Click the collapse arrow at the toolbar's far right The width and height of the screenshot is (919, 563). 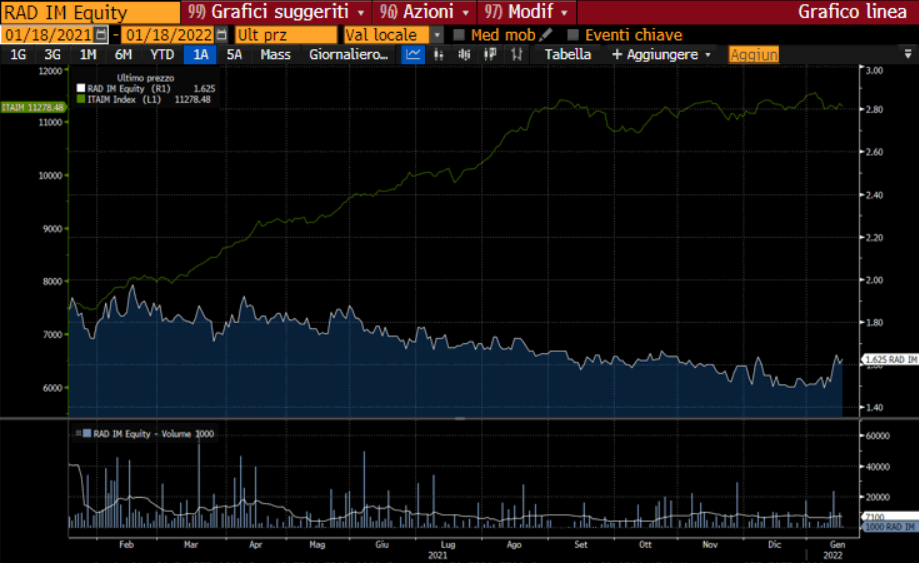pyautogui.click(x=908, y=54)
